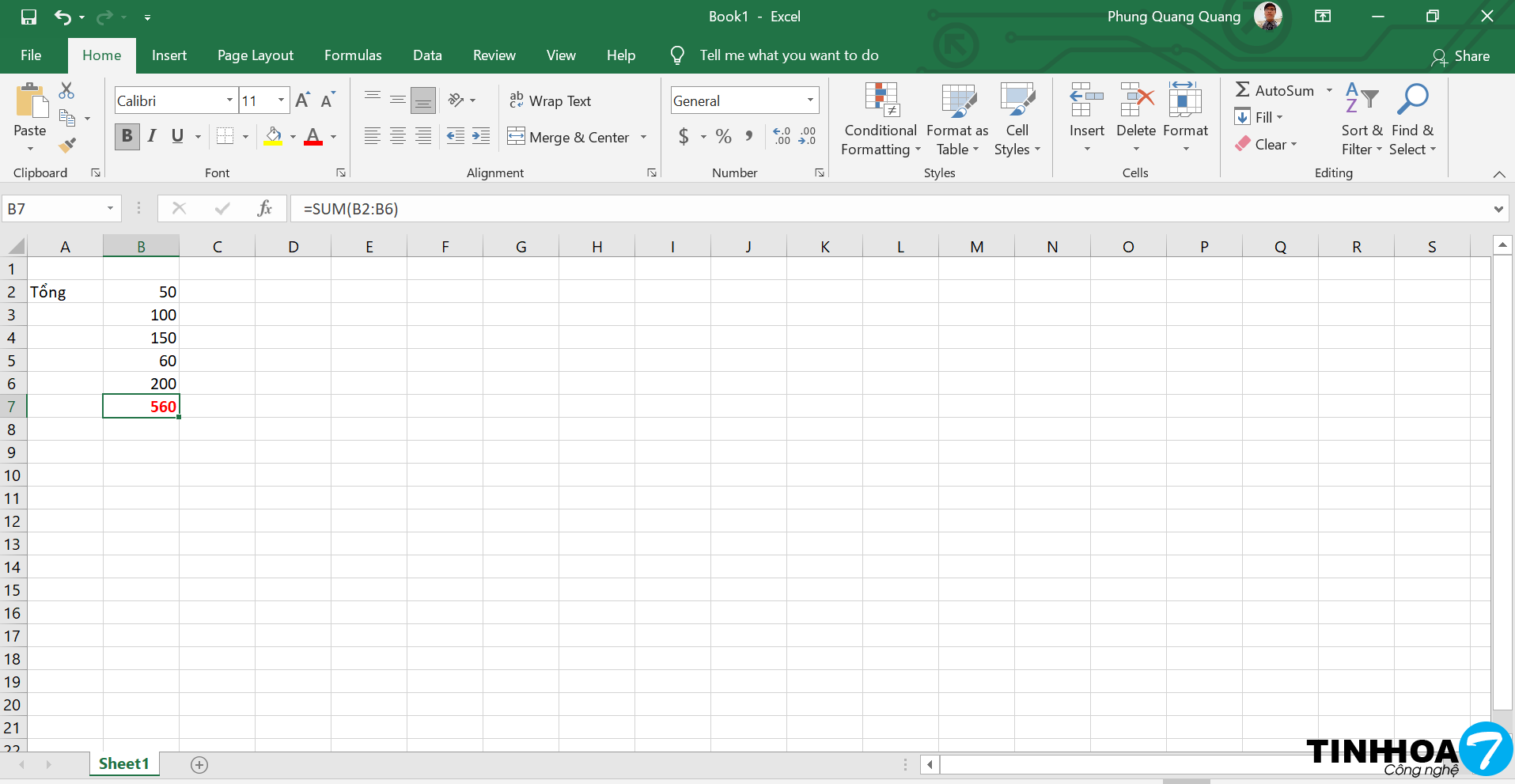Click the Increase Indent icon

(481, 136)
